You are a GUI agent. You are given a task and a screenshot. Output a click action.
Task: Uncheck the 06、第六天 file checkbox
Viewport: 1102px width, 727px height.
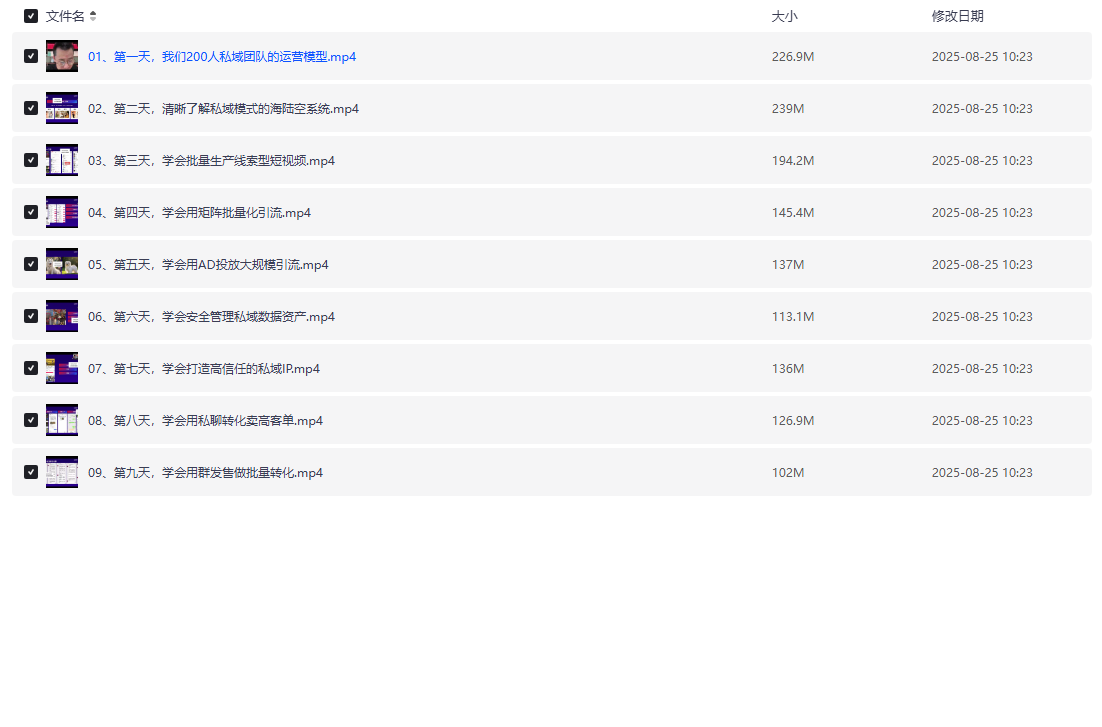click(x=31, y=316)
